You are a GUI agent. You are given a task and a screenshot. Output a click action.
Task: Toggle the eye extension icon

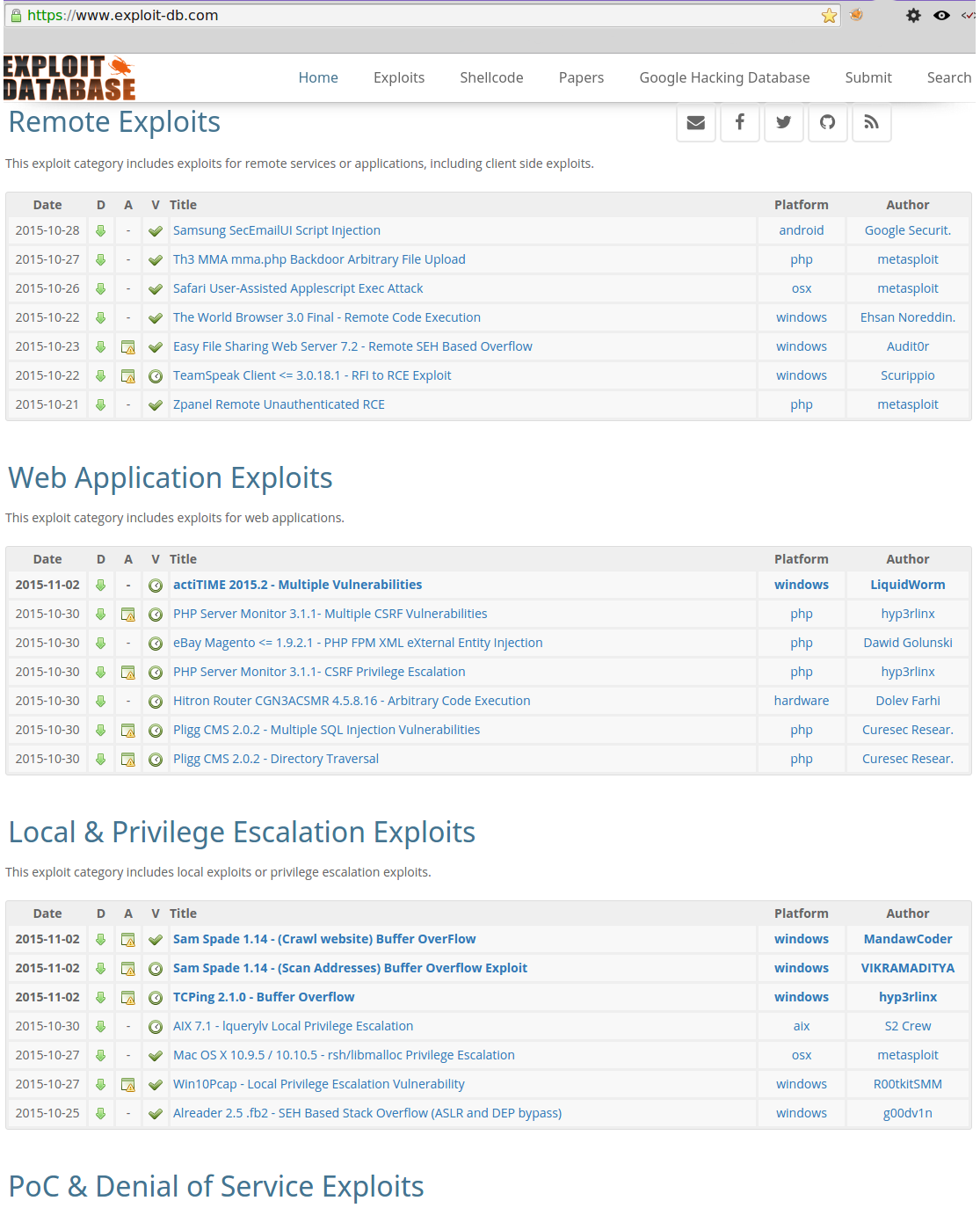941,15
